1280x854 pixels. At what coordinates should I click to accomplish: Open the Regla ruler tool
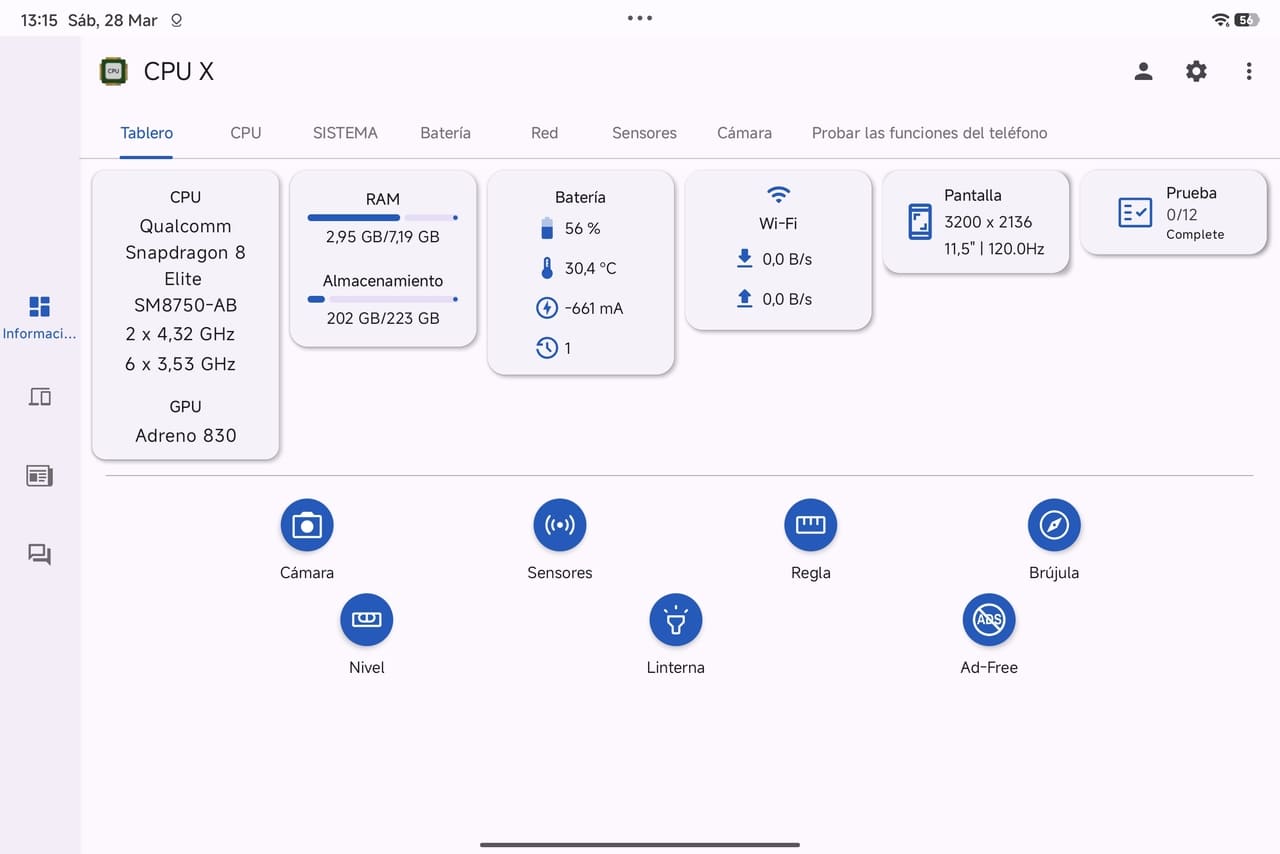pos(810,525)
